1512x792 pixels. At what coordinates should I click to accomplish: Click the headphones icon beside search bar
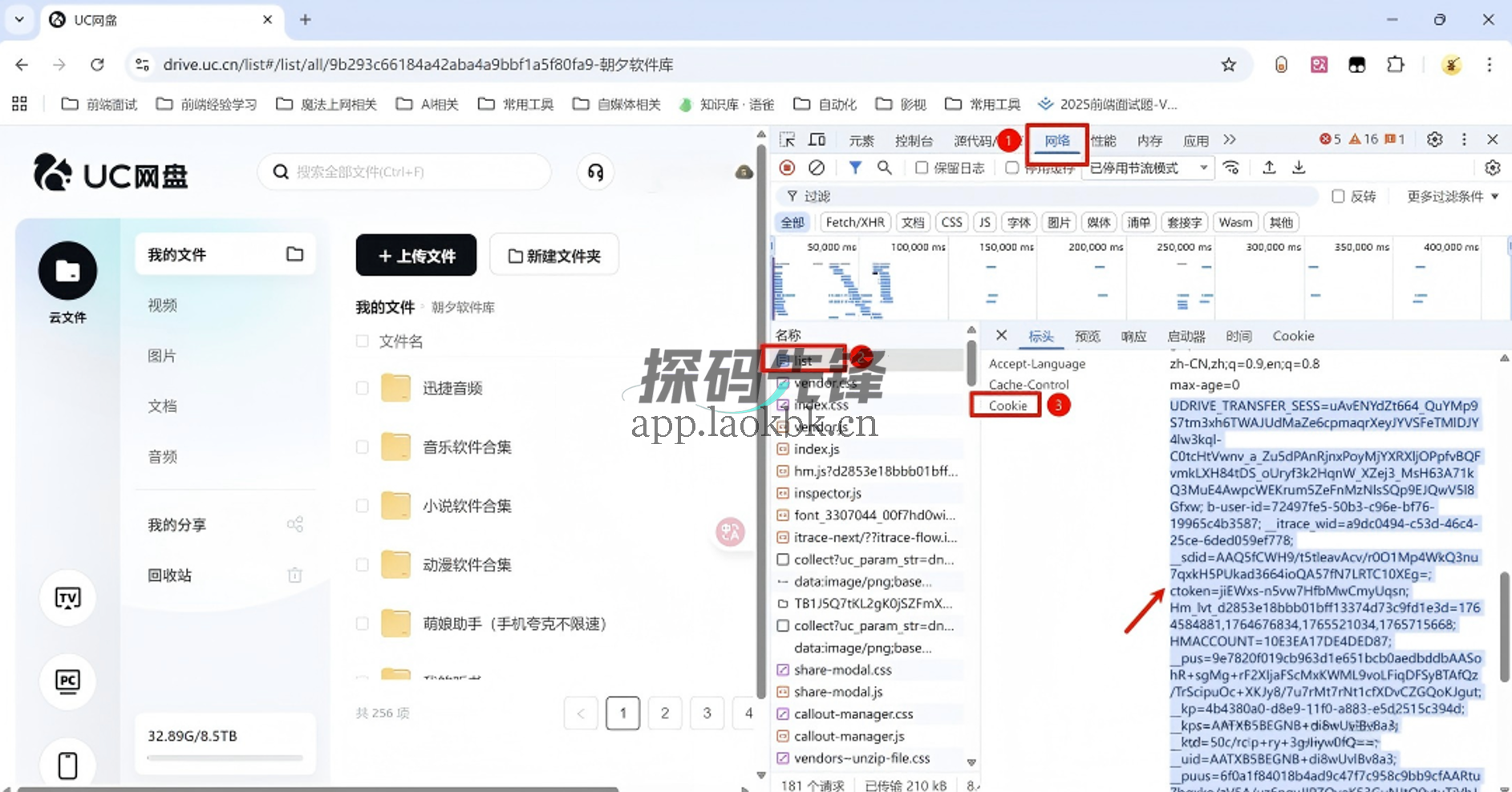click(594, 172)
